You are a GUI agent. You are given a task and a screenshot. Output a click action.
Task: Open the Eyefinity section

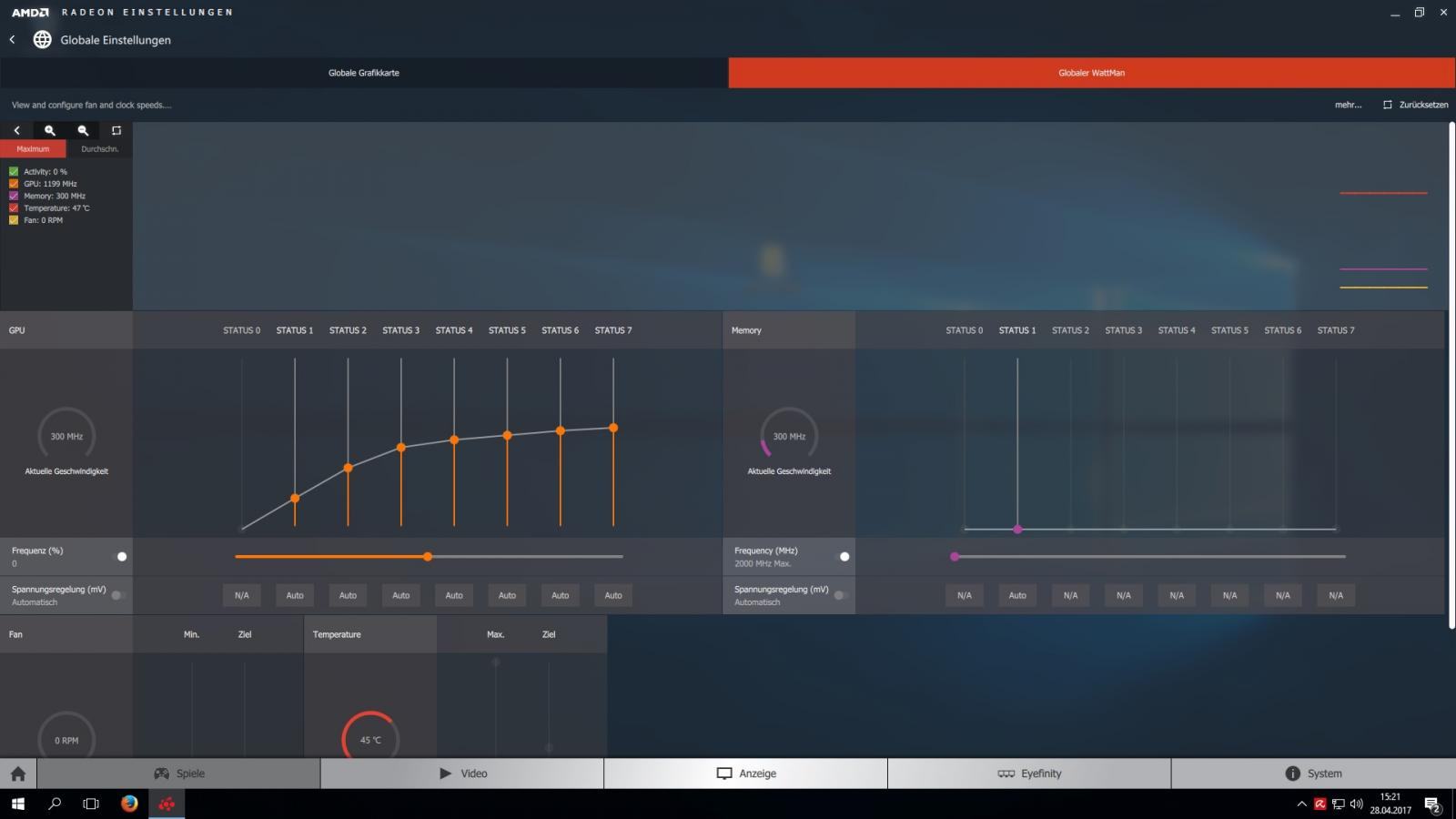click(x=1029, y=773)
